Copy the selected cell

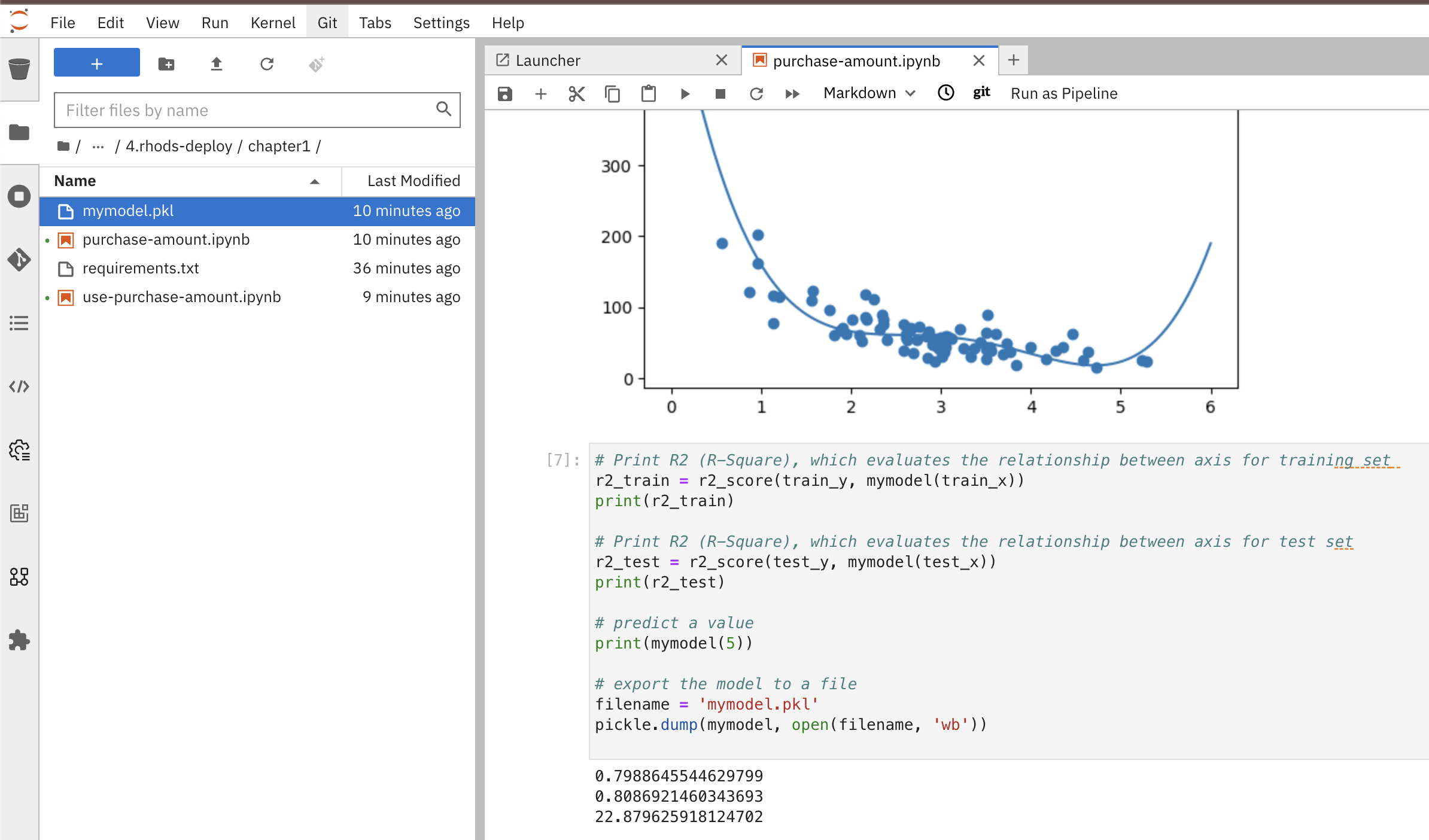point(613,94)
